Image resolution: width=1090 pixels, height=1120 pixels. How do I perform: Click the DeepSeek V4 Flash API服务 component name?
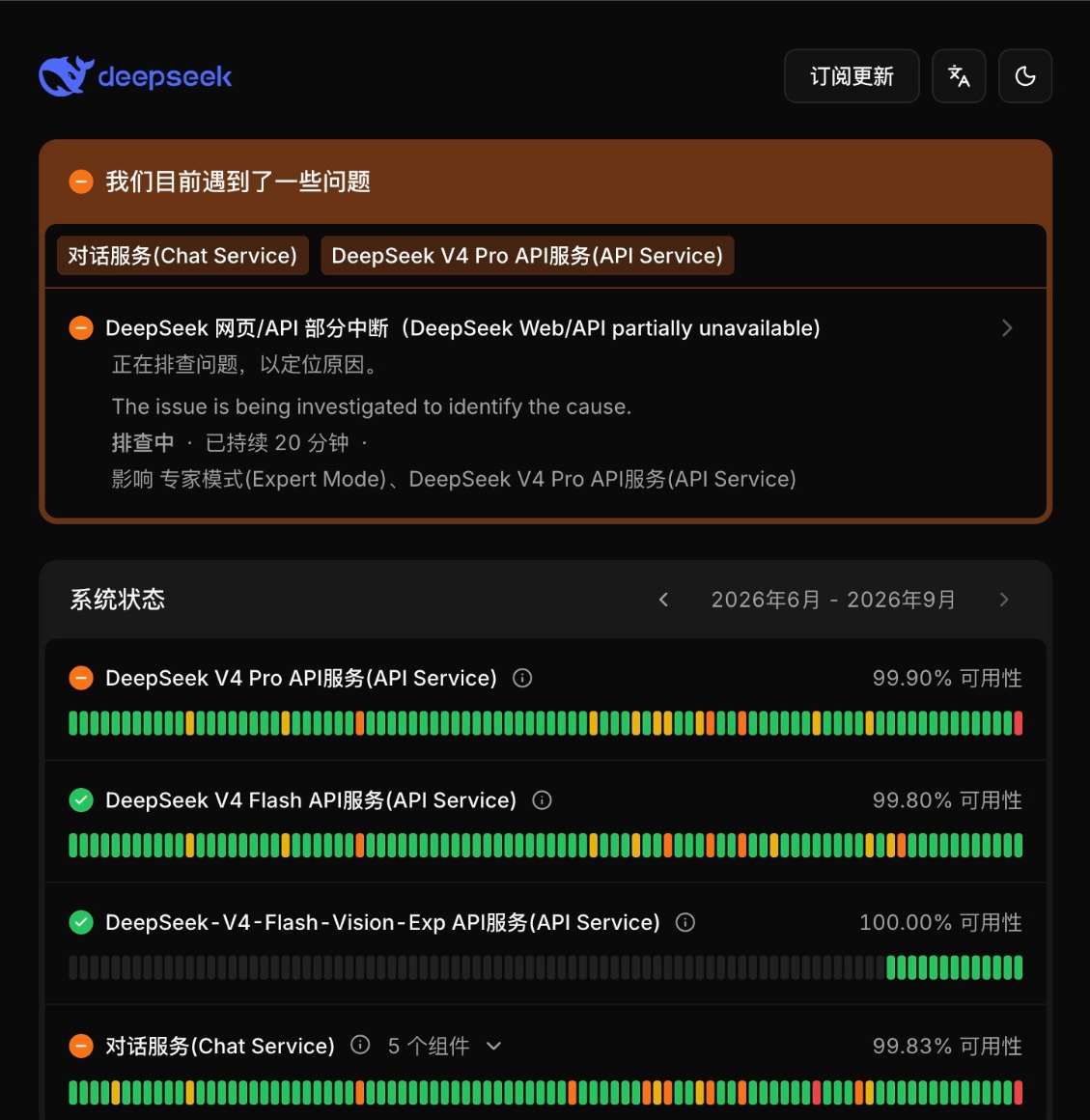pyautogui.click(x=311, y=800)
